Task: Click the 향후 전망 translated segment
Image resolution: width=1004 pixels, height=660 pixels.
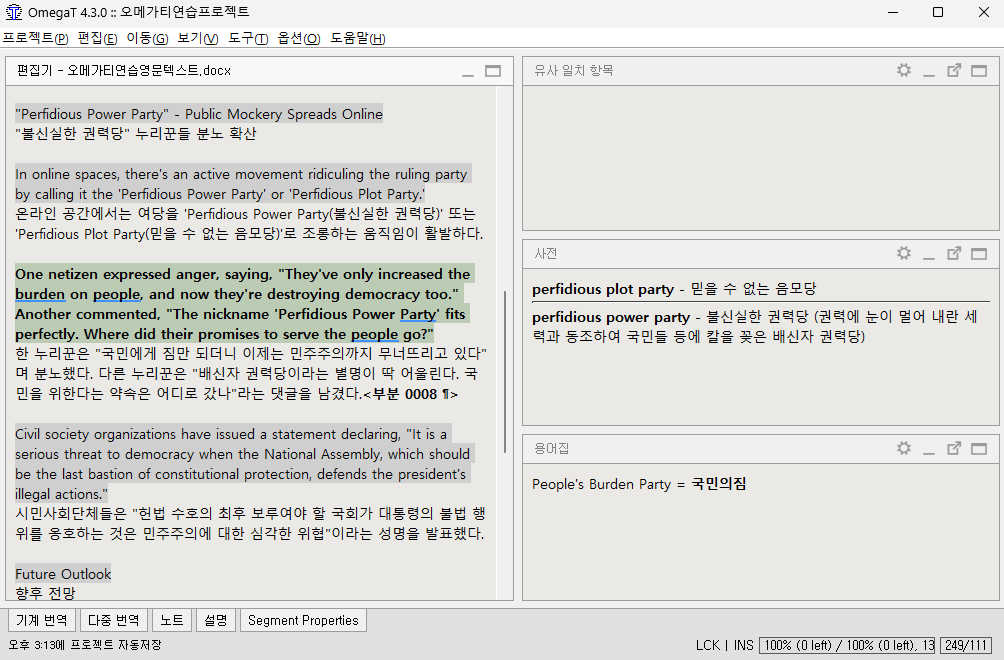Action: (45, 593)
